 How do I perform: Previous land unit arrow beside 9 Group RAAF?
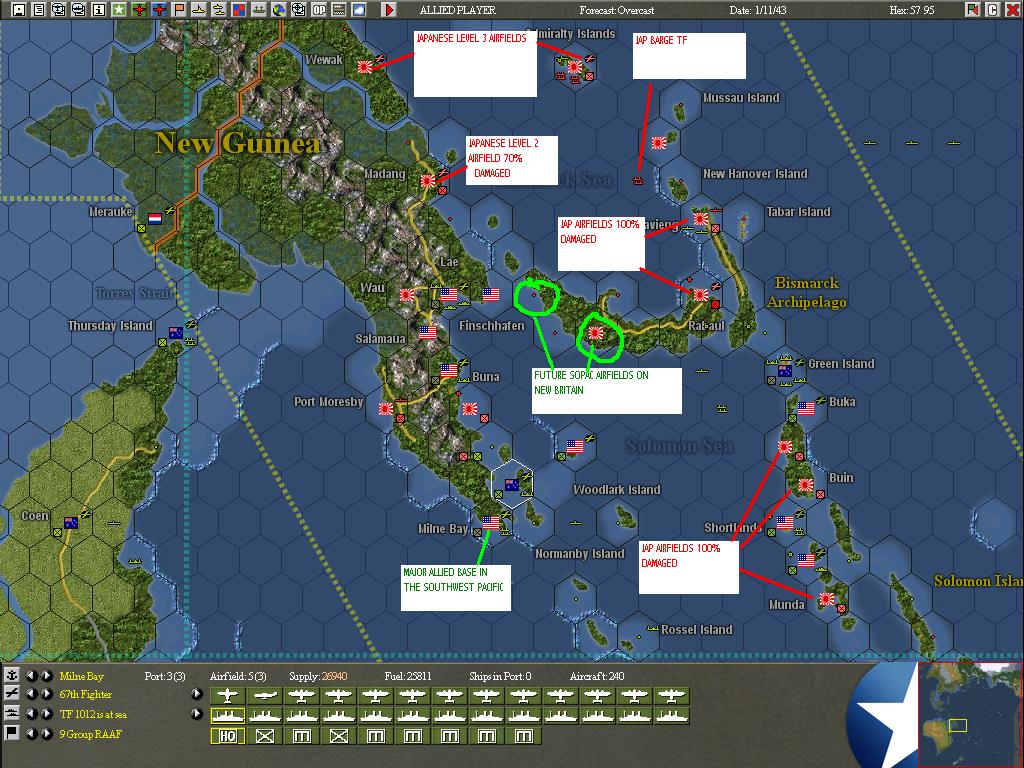[x=31, y=733]
